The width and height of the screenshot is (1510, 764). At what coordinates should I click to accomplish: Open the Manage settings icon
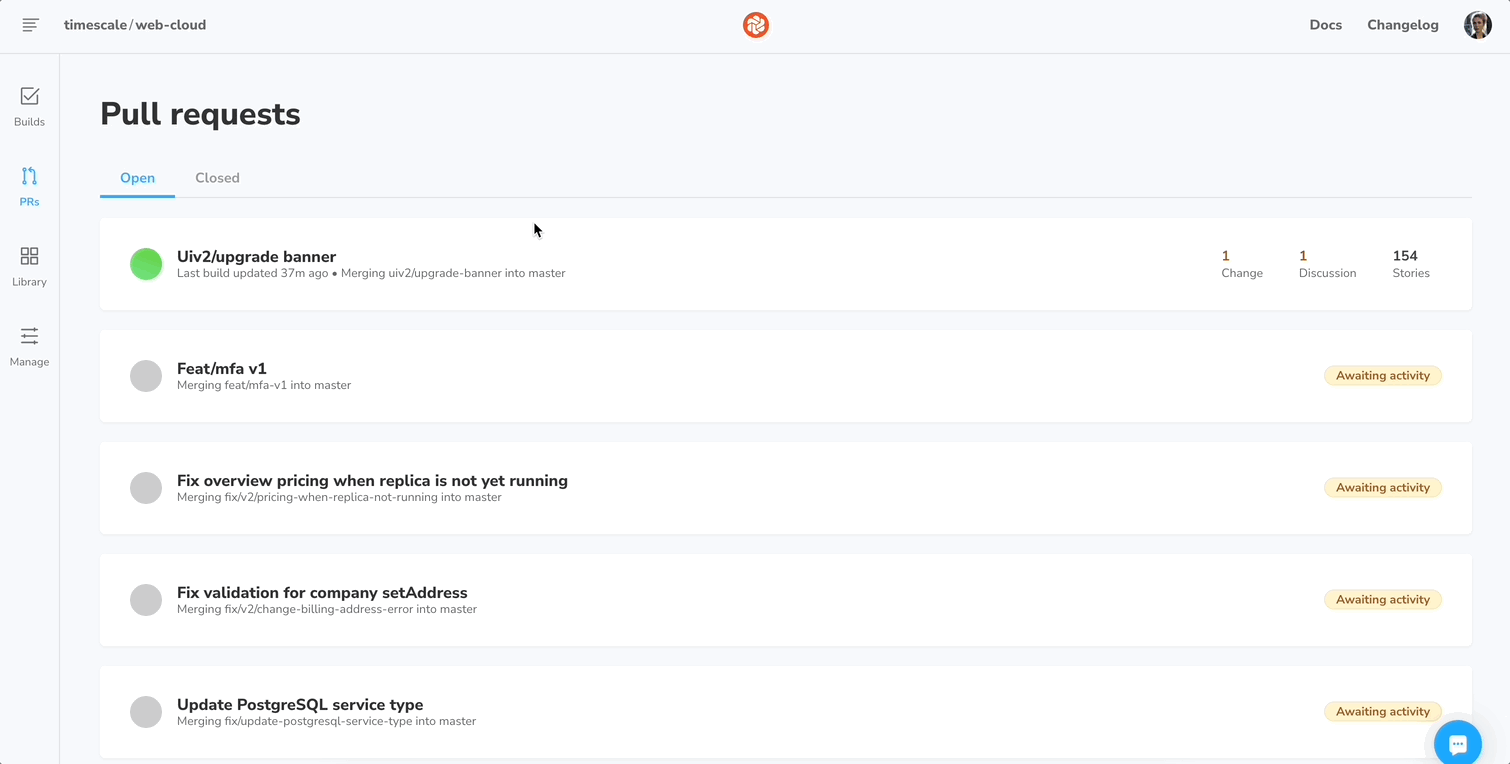29,346
